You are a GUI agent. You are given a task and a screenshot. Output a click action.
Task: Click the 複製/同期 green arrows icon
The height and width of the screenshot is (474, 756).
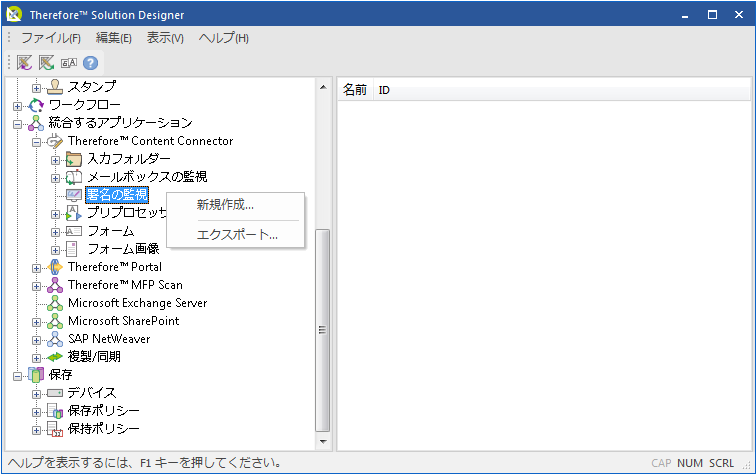click(55, 357)
